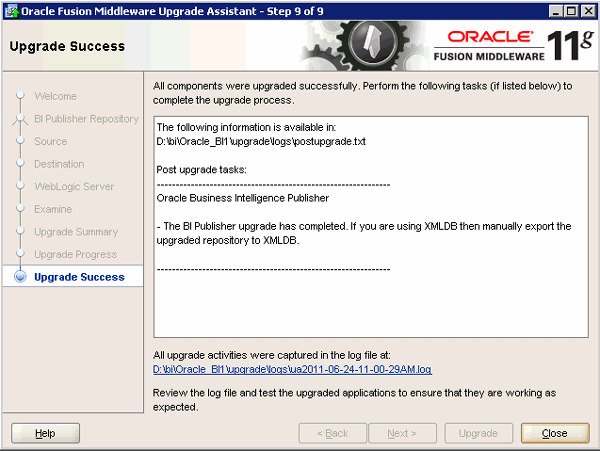Click the 'Review the log file' note
This screenshot has height=451, width=600.
354,400
